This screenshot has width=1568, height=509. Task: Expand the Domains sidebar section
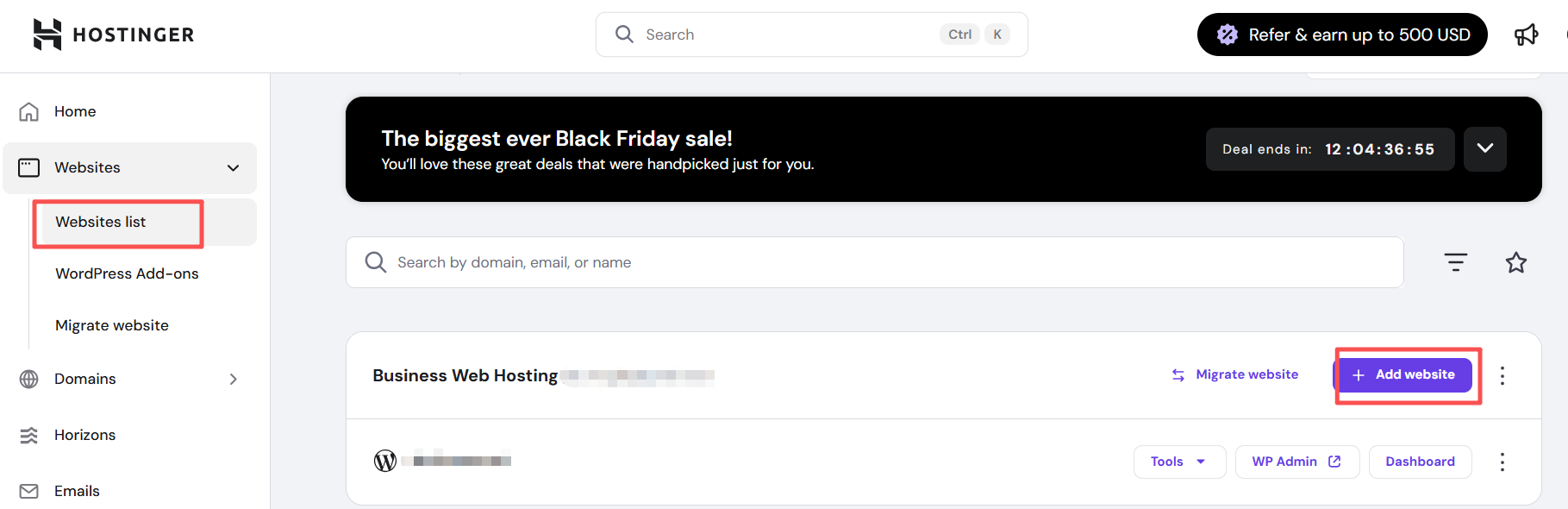(x=233, y=379)
